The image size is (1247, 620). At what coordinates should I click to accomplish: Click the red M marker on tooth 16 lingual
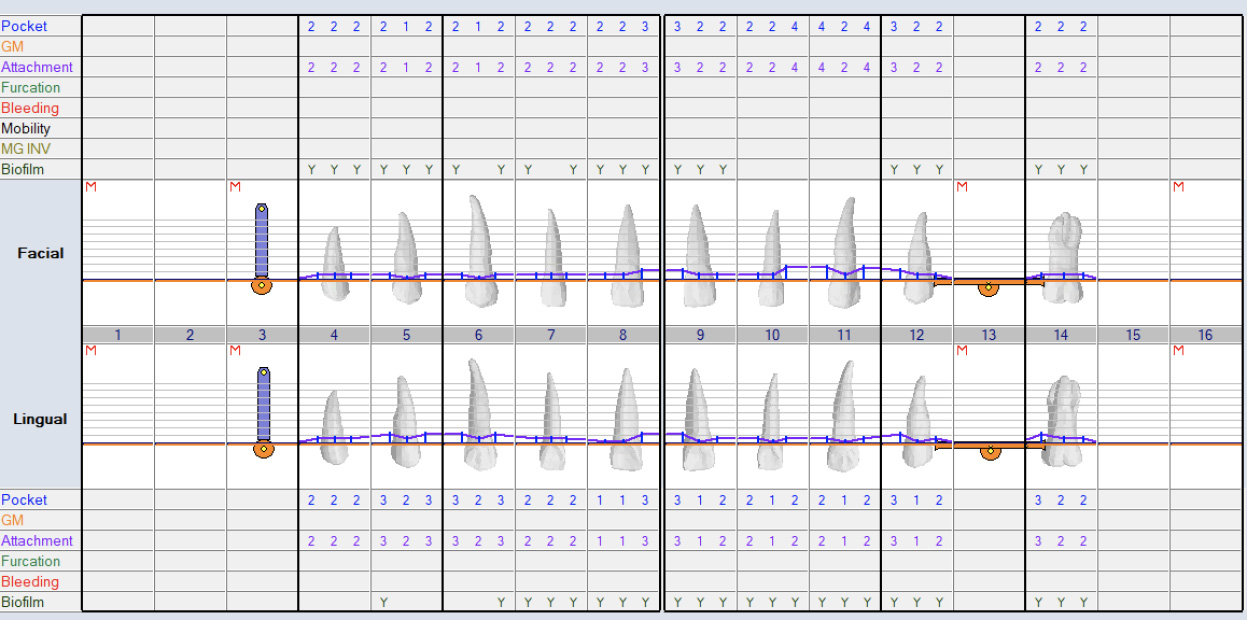tap(1178, 350)
